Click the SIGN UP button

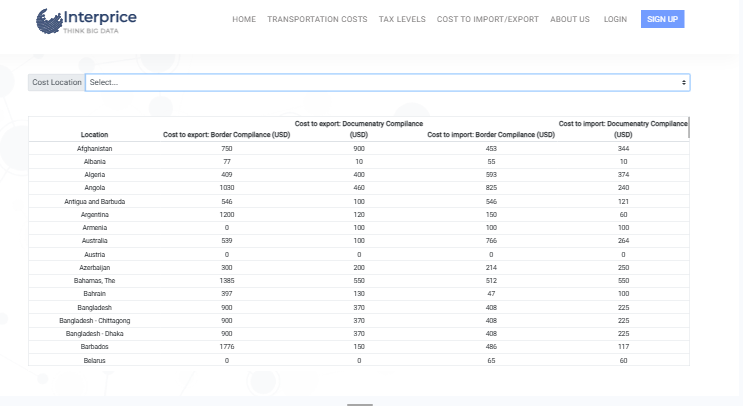click(662, 19)
